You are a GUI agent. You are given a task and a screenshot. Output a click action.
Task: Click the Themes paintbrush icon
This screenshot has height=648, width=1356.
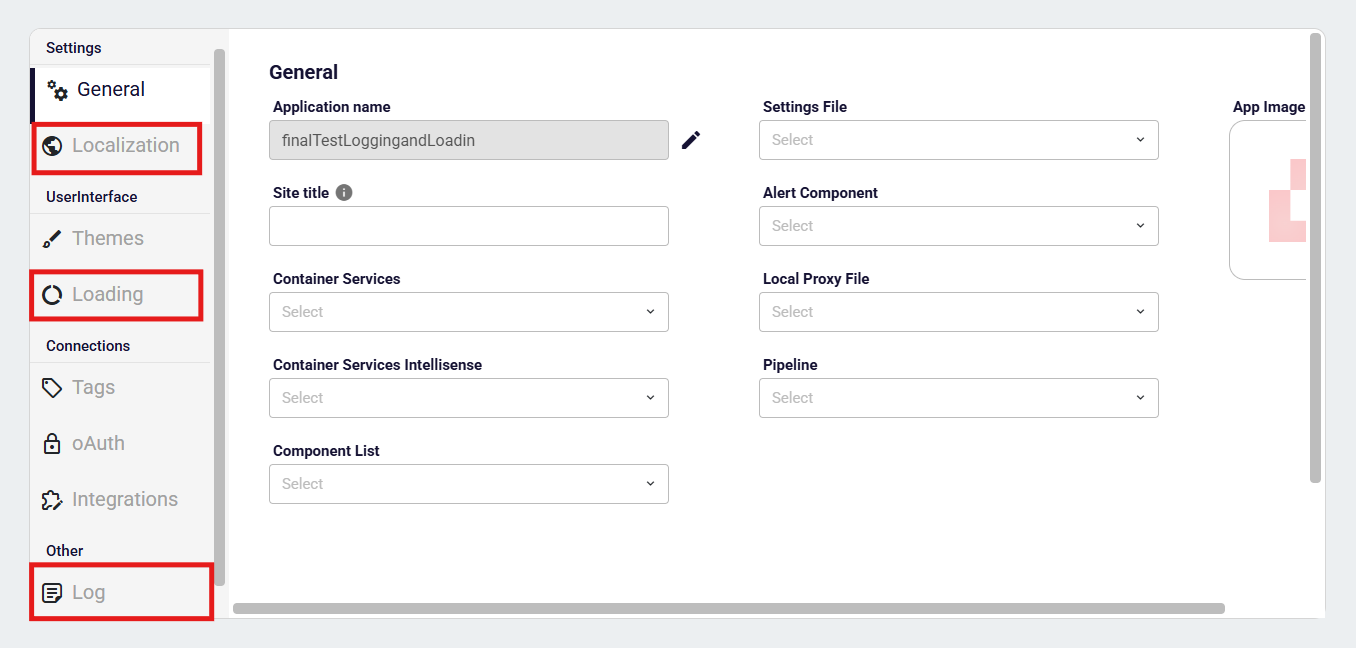point(52,239)
